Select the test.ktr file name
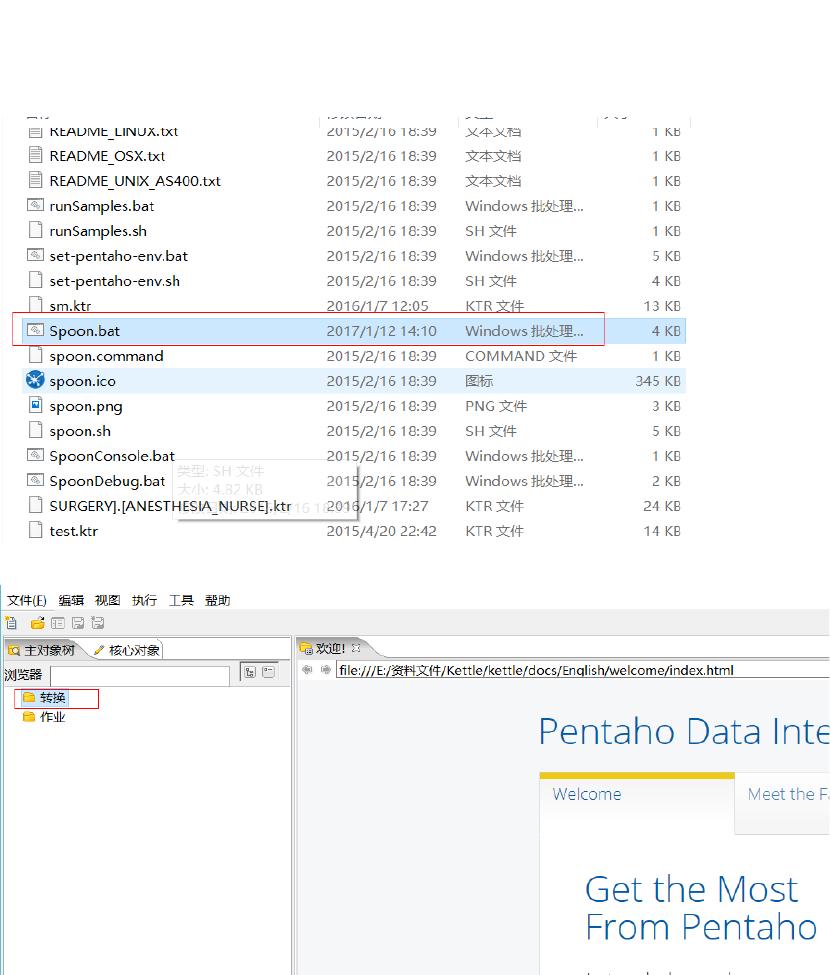The height and width of the screenshot is (975, 831). (x=73, y=531)
